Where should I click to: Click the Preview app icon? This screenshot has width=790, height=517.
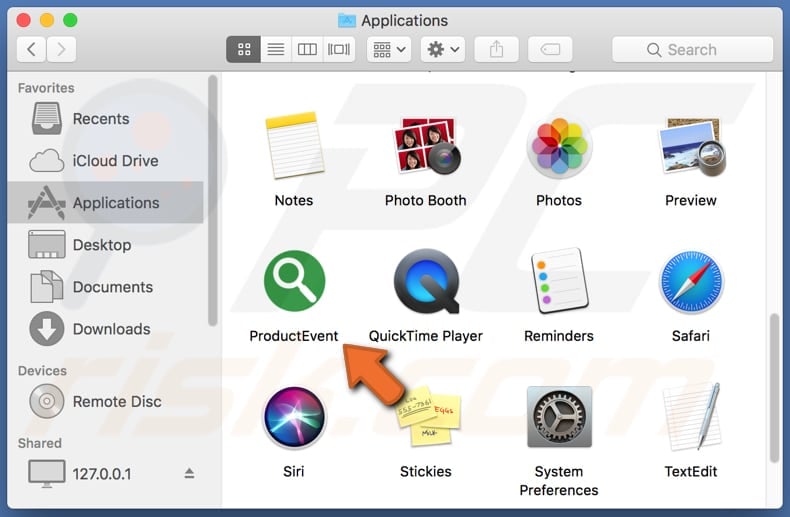tap(691, 146)
